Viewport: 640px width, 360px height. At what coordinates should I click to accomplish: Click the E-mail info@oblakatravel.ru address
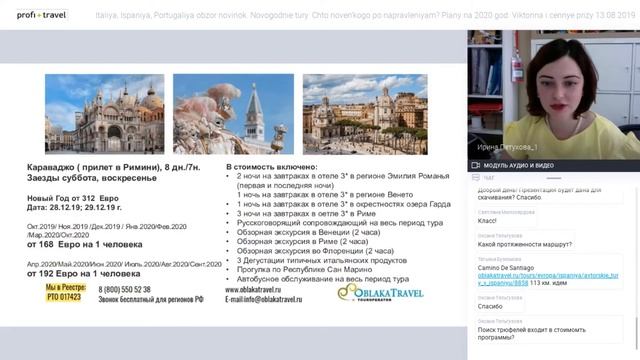tap(263, 299)
